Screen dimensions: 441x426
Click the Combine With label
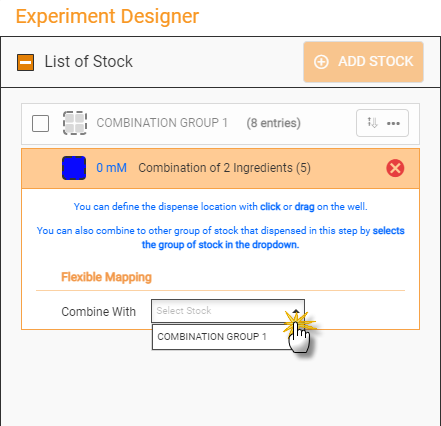tap(99, 312)
